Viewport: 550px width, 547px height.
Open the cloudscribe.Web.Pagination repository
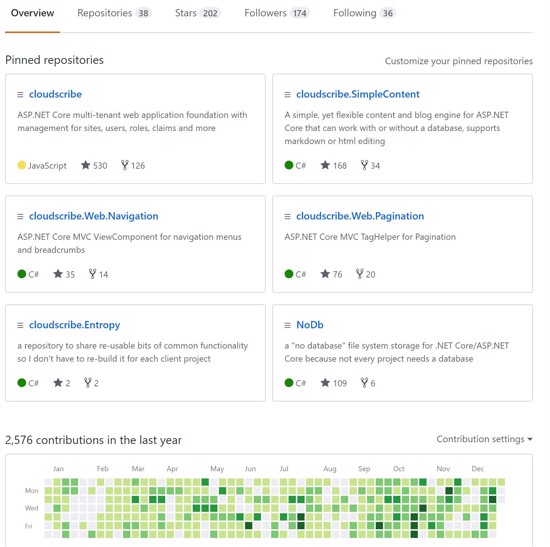[360, 216]
